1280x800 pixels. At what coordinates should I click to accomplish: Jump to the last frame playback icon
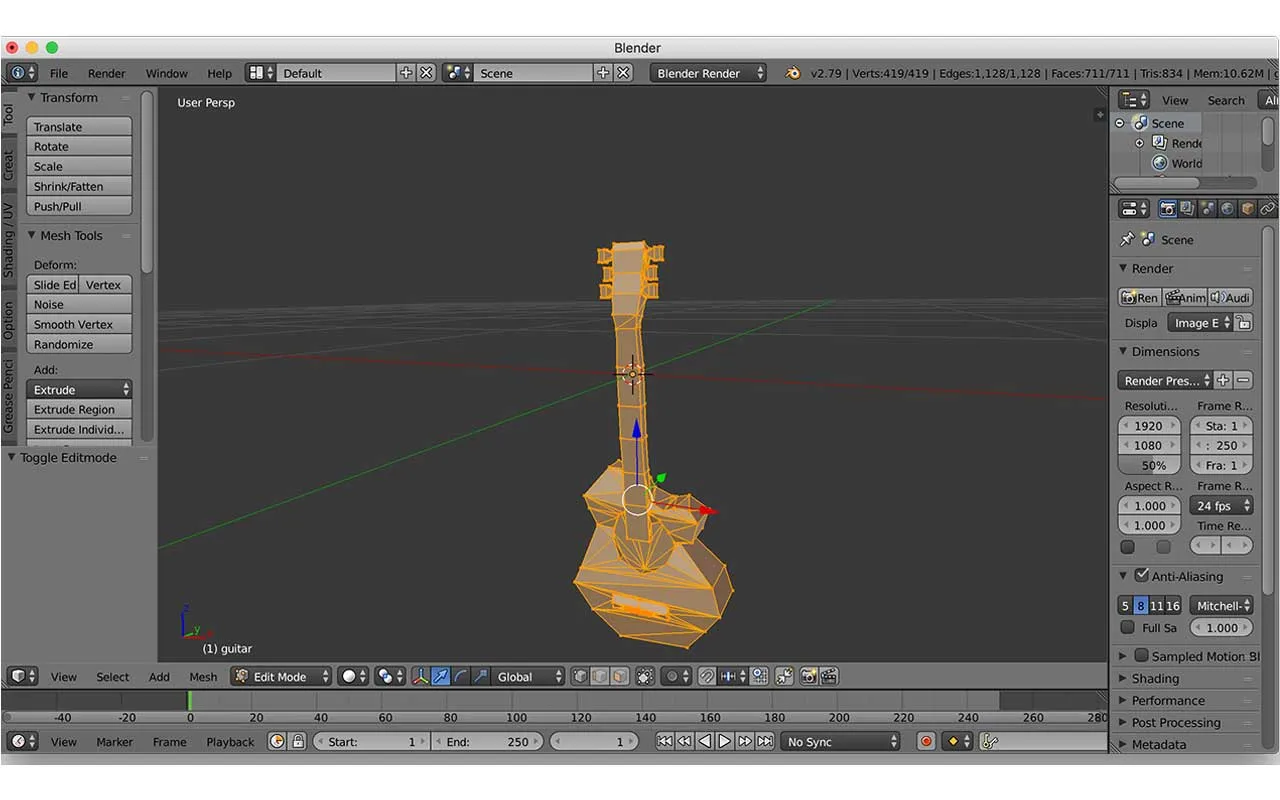tap(765, 742)
